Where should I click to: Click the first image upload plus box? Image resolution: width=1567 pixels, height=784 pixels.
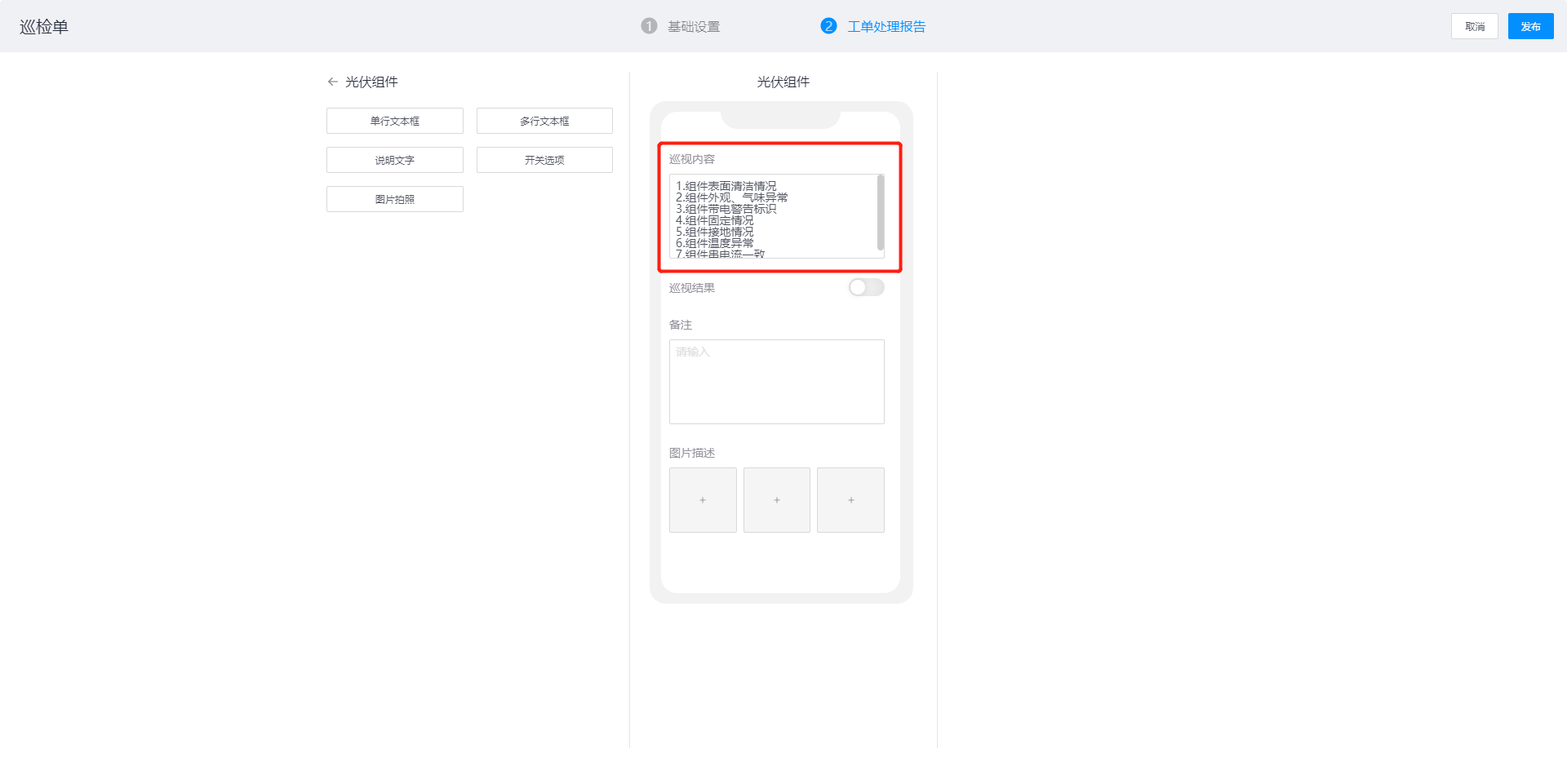point(703,500)
